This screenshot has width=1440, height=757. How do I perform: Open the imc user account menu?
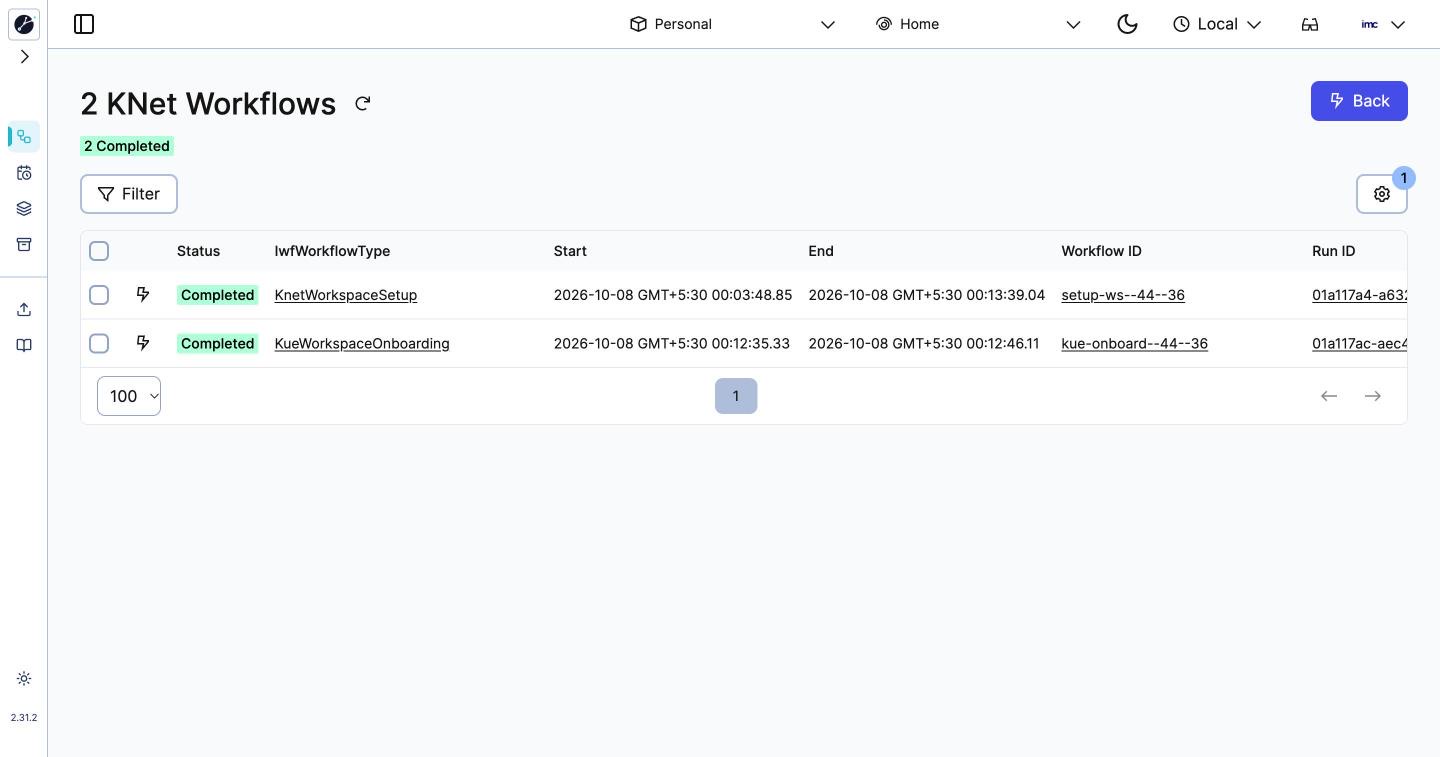[1383, 24]
